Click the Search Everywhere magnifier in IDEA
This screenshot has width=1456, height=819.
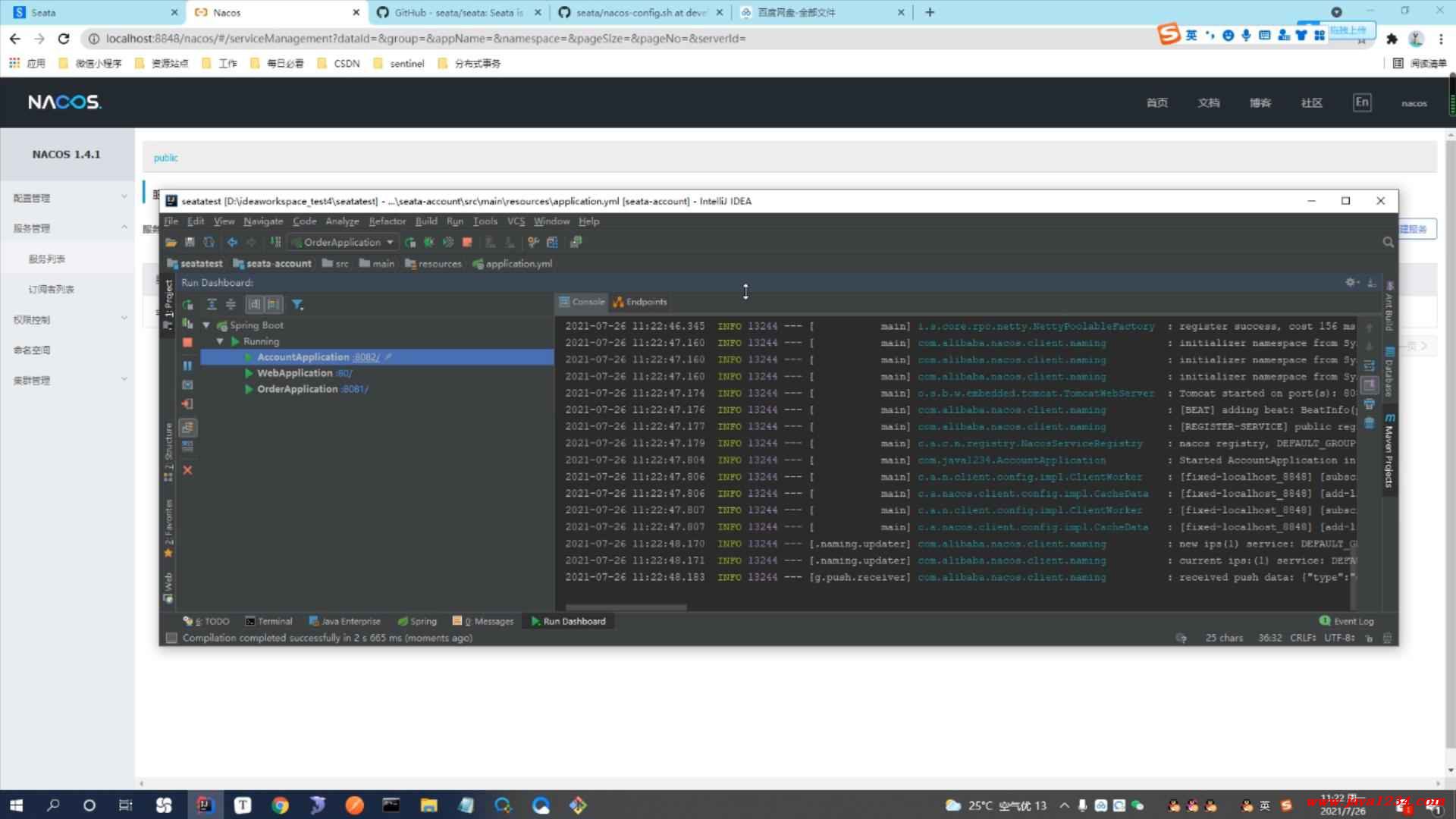click(1388, 243)
